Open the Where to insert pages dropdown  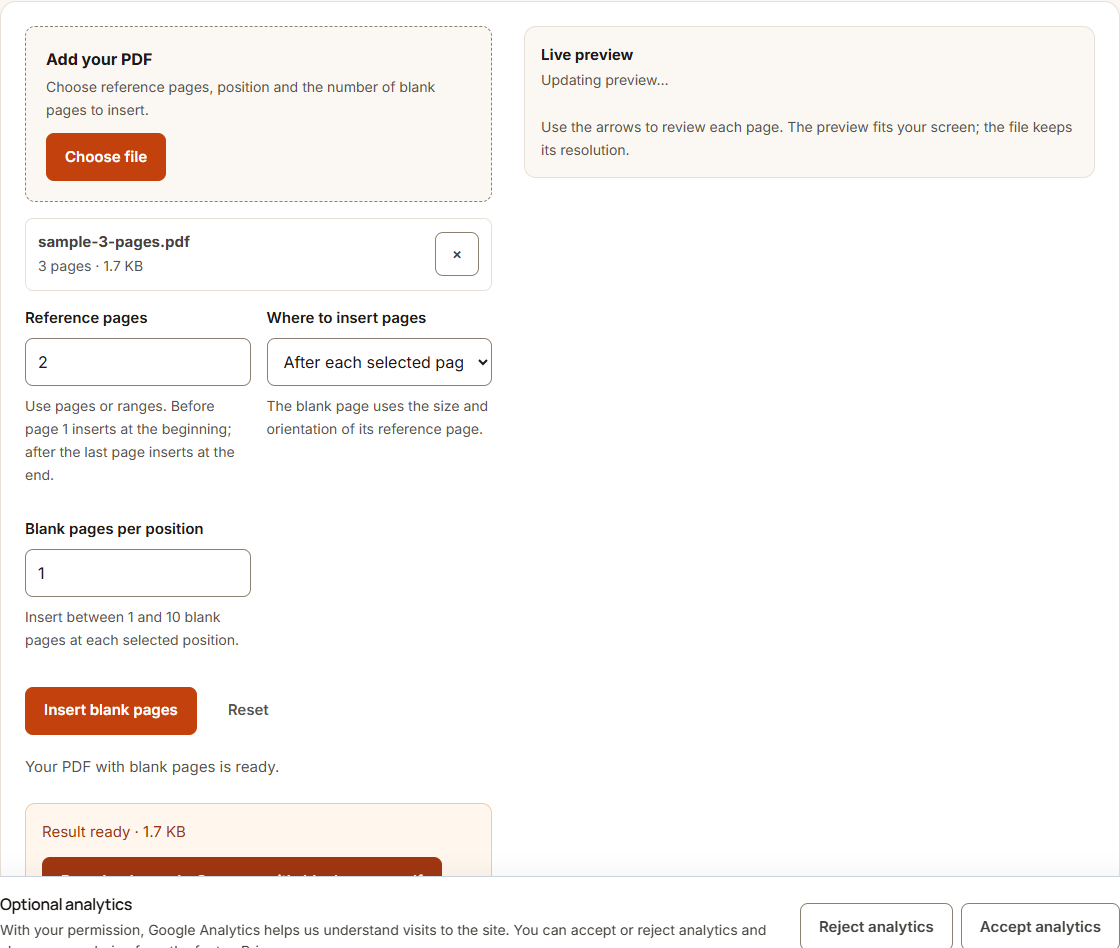point(379,362)
